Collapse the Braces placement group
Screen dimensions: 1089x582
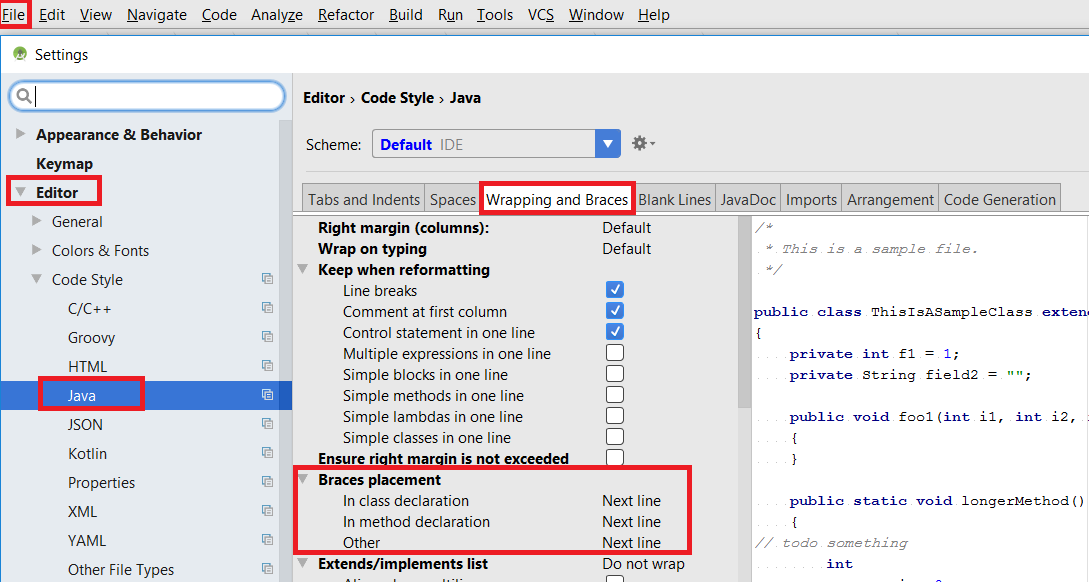303,479
